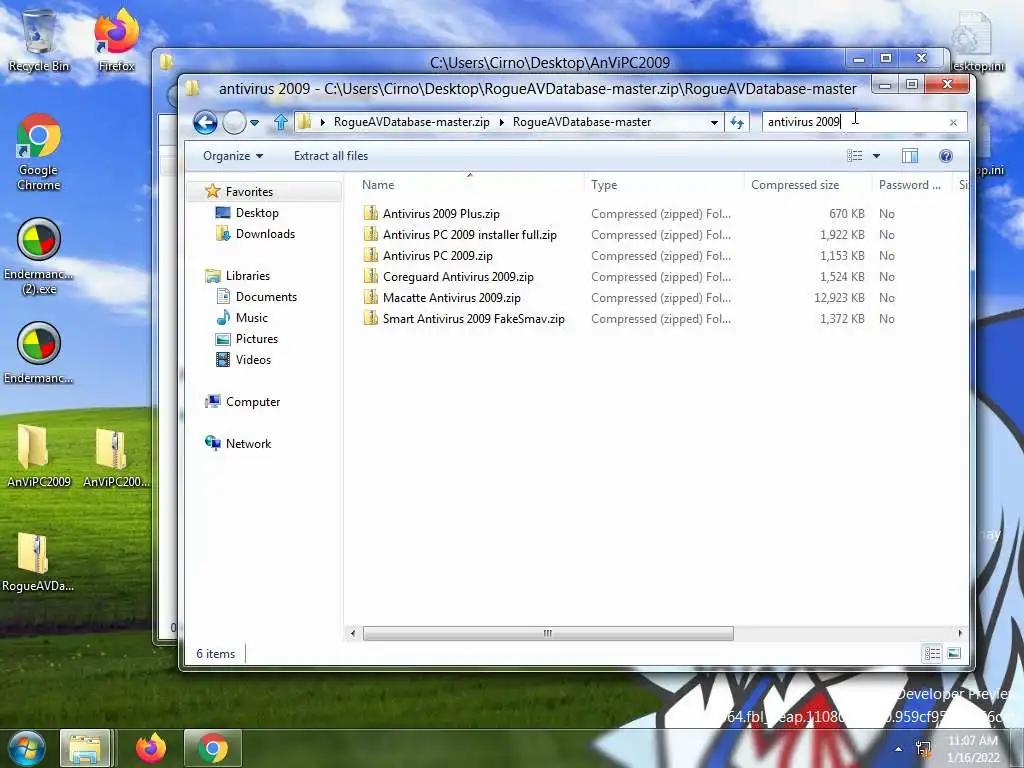The image size is (1024, 768).
Task: Click RogueAVDatabase-master.zip breadcrumb segment
Action: 411,122
